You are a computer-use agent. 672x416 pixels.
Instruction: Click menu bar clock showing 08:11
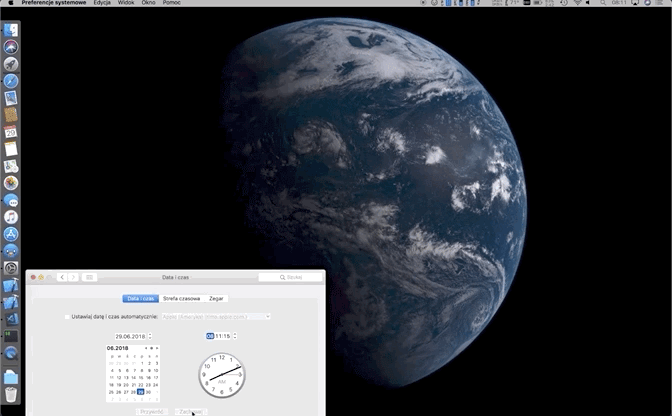[x=619, y=3]
